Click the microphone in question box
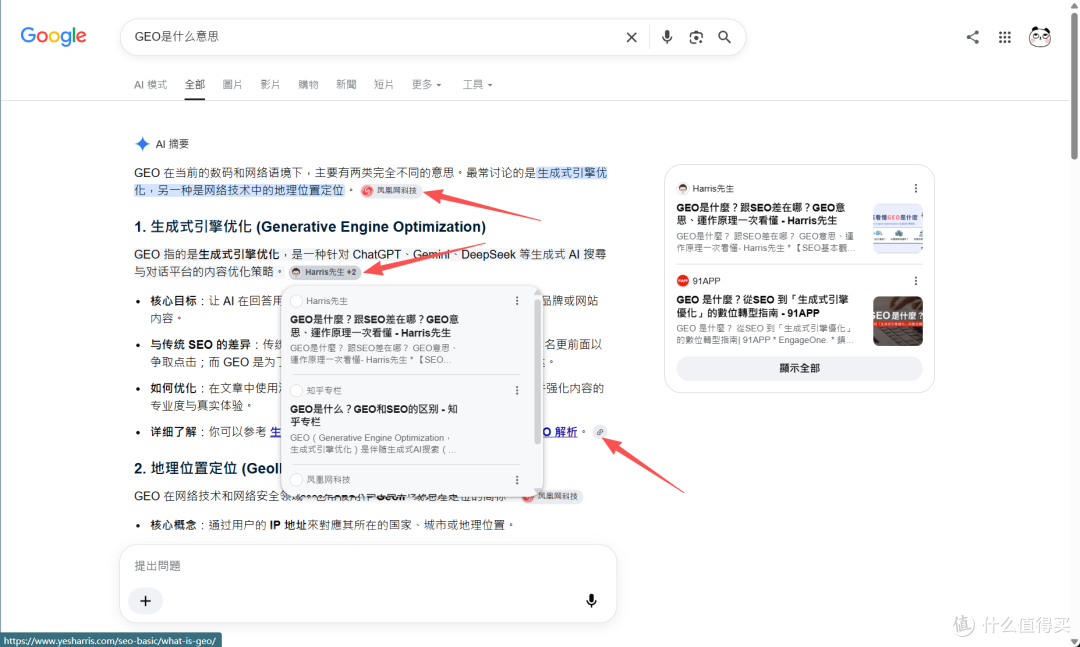The image size is (1080, 647). pyautogui.click(x=591, y=601)
